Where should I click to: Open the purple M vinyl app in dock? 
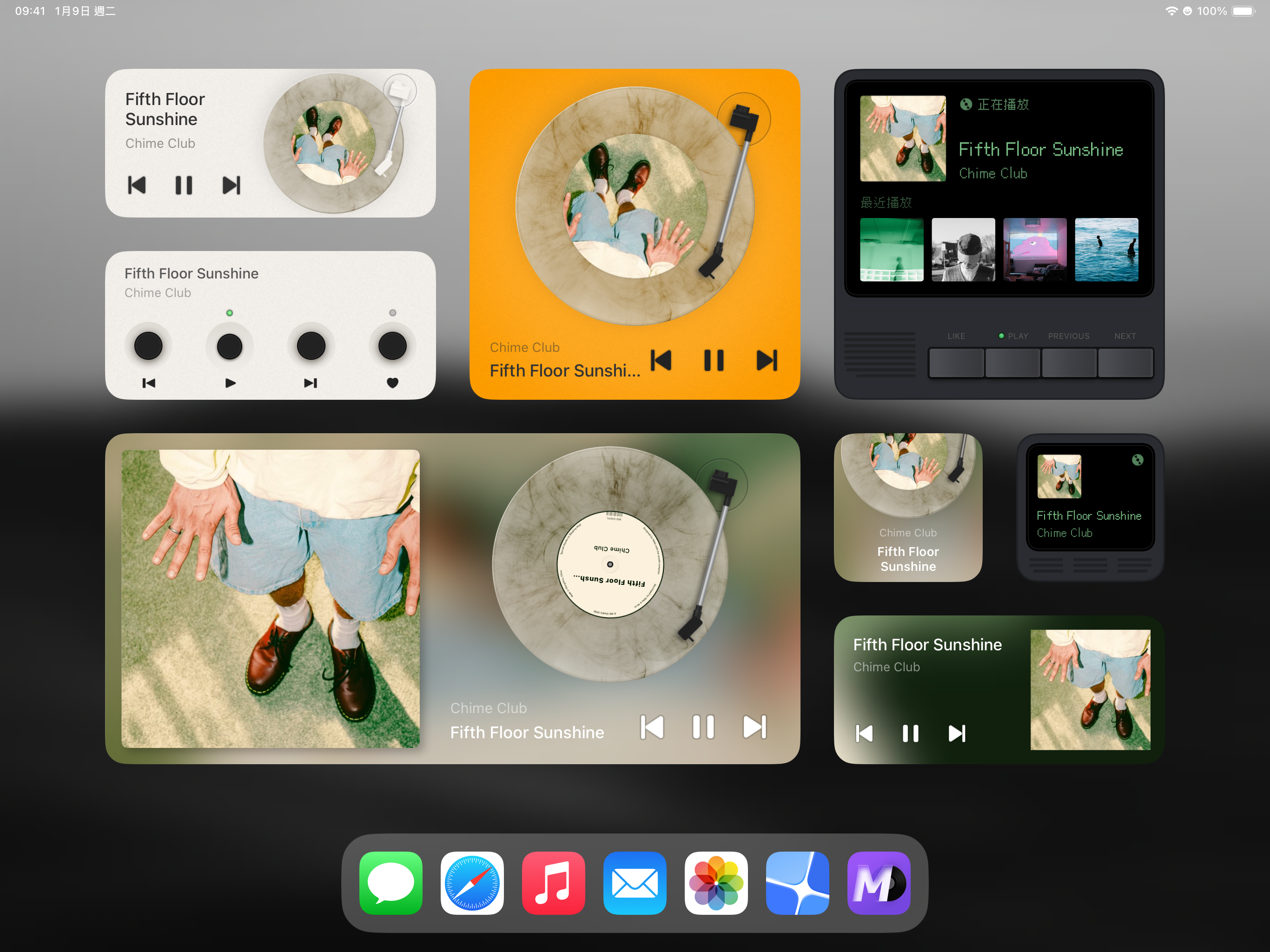(x=879, y=883)
